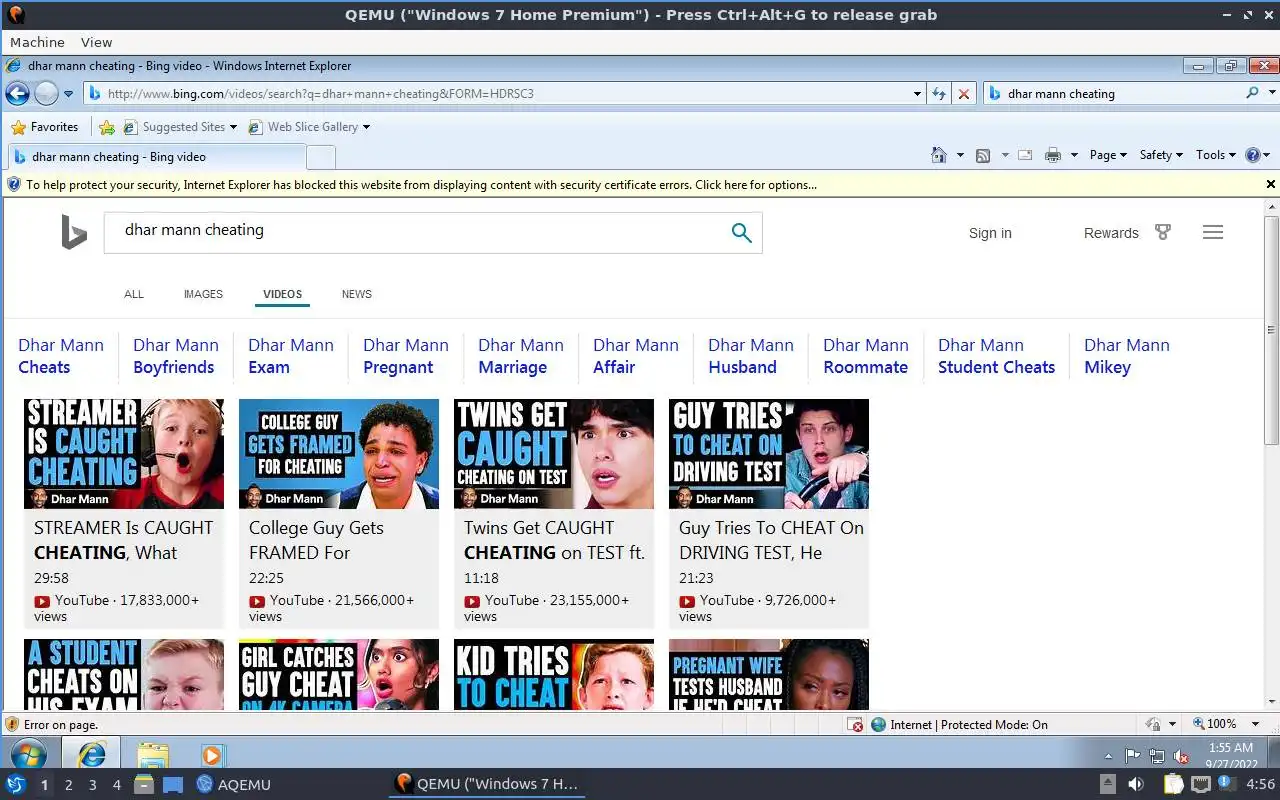Viewport: 1280px width, 800px height.
Task: Click the RSS feeds icon
Action: pos(983,155)
